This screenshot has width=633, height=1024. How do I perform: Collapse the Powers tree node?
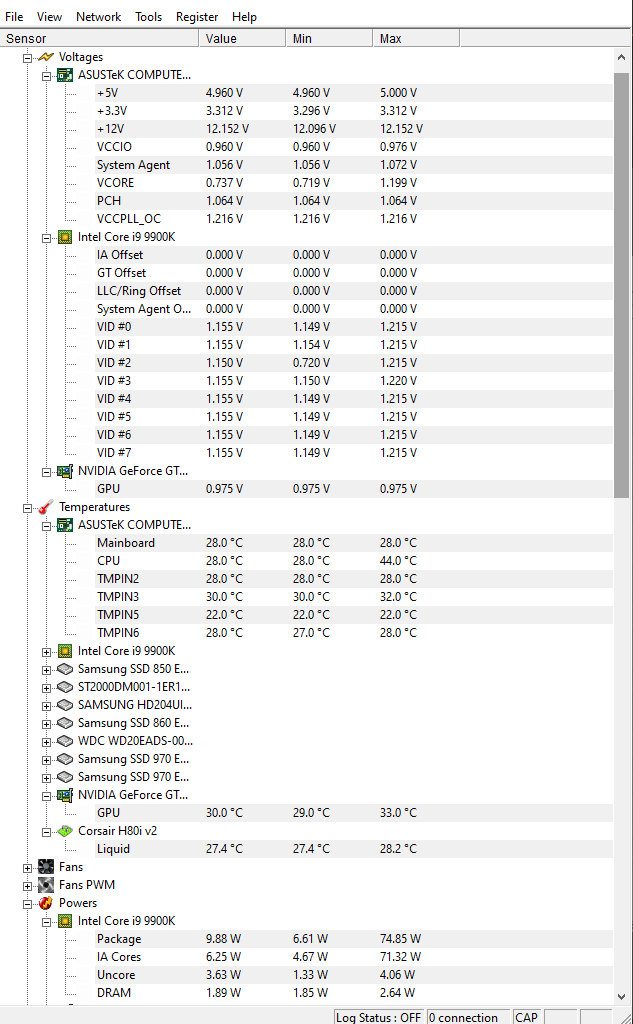coord(27,904)
